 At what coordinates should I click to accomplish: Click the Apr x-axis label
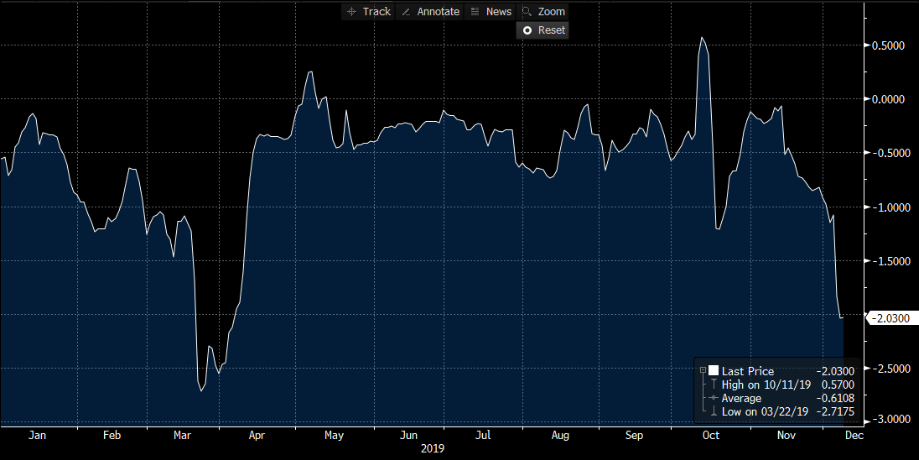point(257,435)
